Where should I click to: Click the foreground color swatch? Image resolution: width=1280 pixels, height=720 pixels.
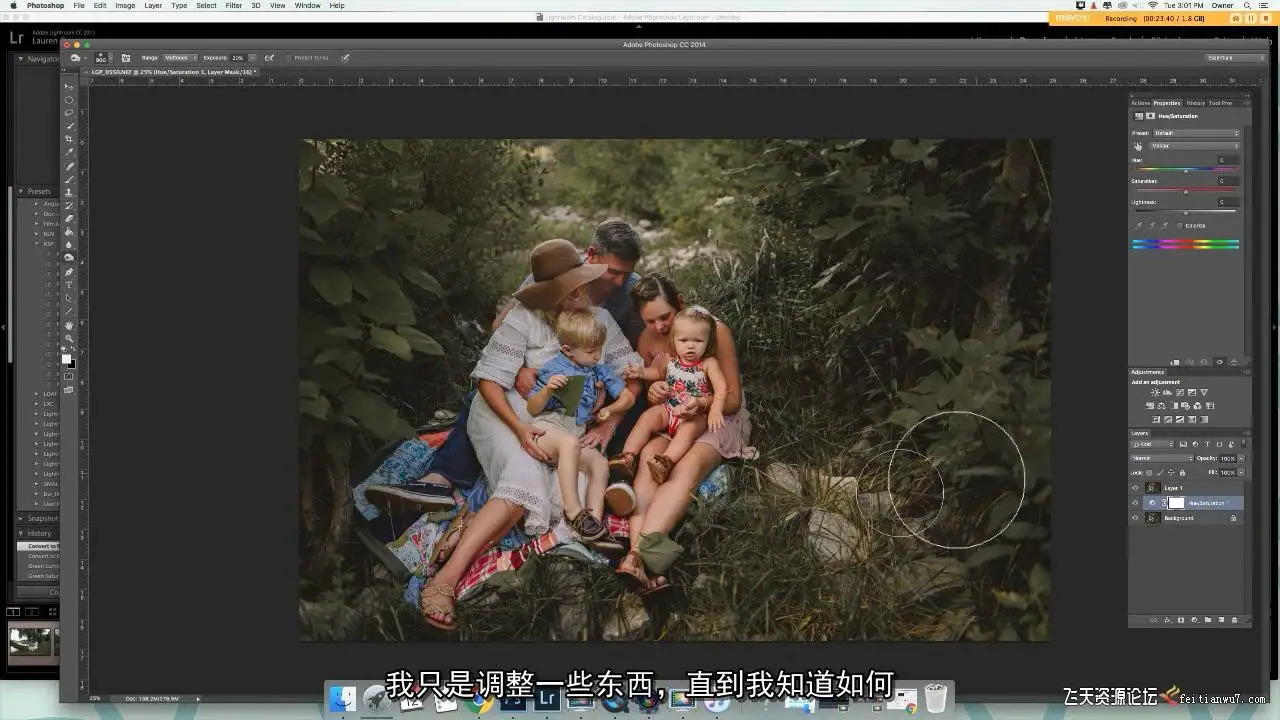[x=66, y=358]
